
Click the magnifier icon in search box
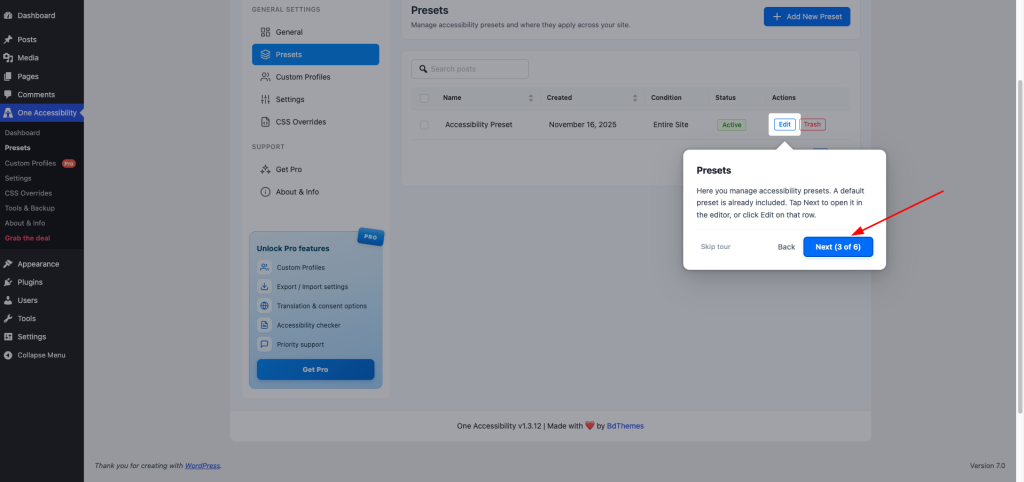423,69
